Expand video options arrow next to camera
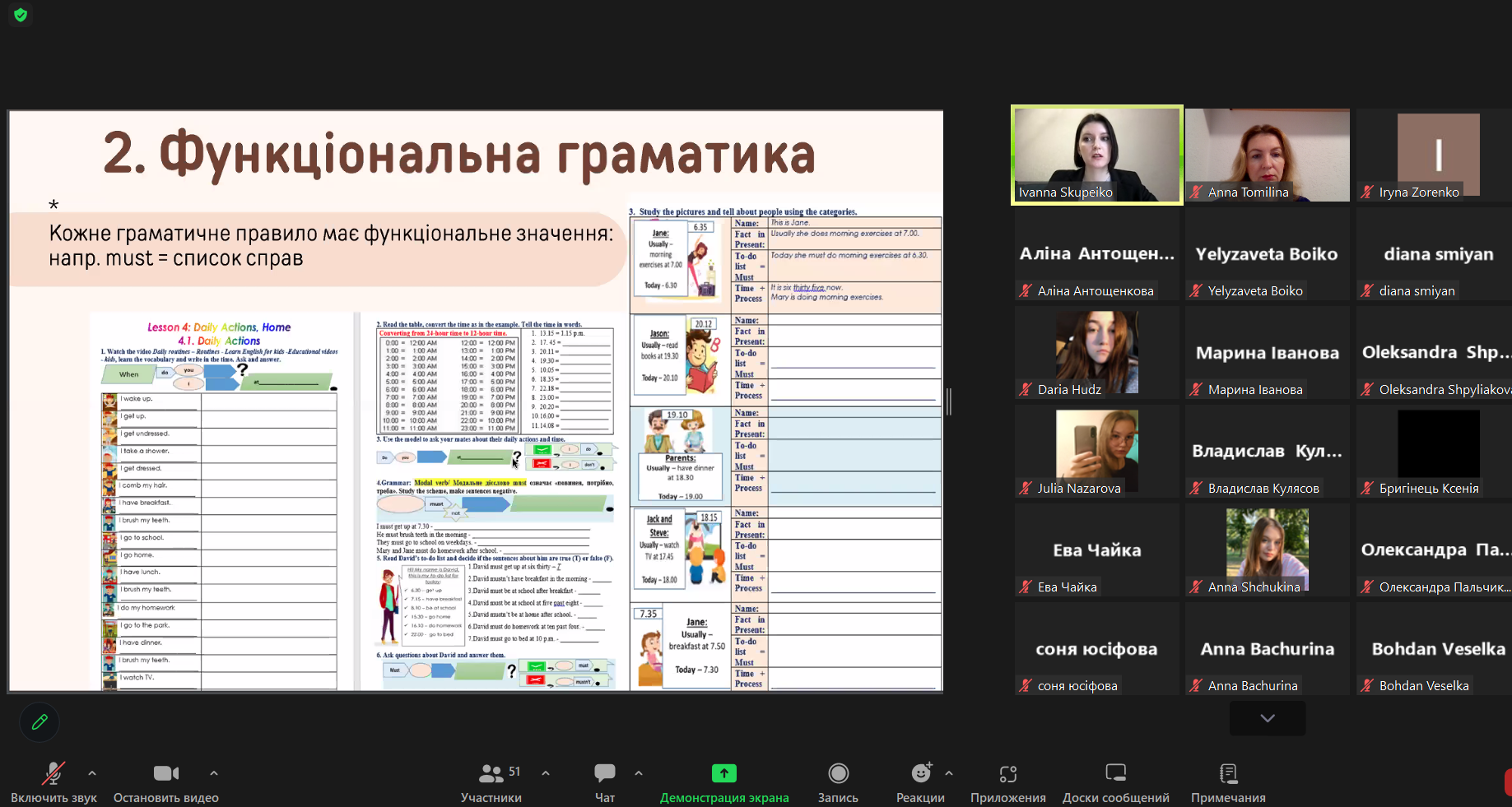The height and width of the screenshot is (807, 1512). tap(214, 773)
